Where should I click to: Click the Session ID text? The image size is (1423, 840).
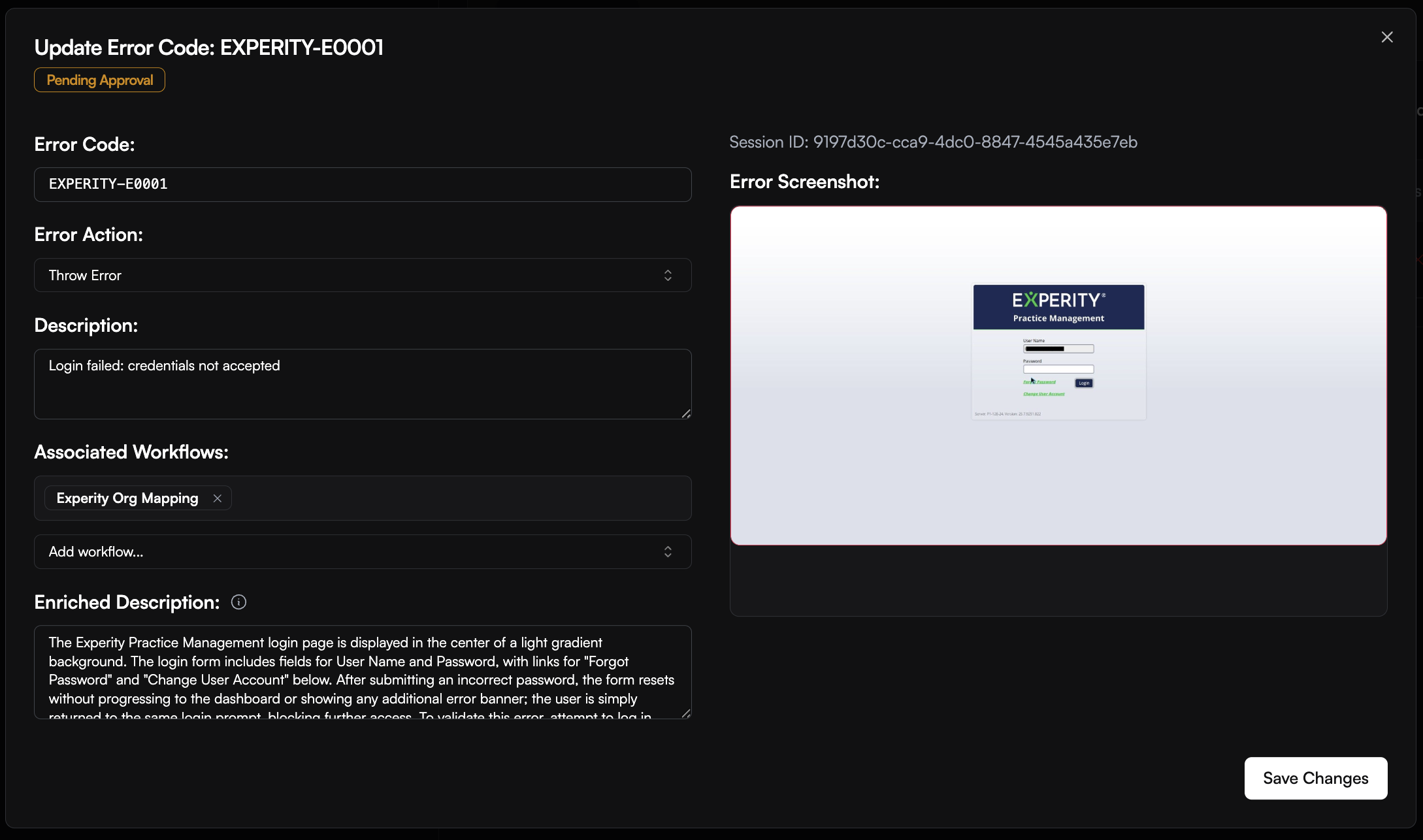[x=933, y=142]
